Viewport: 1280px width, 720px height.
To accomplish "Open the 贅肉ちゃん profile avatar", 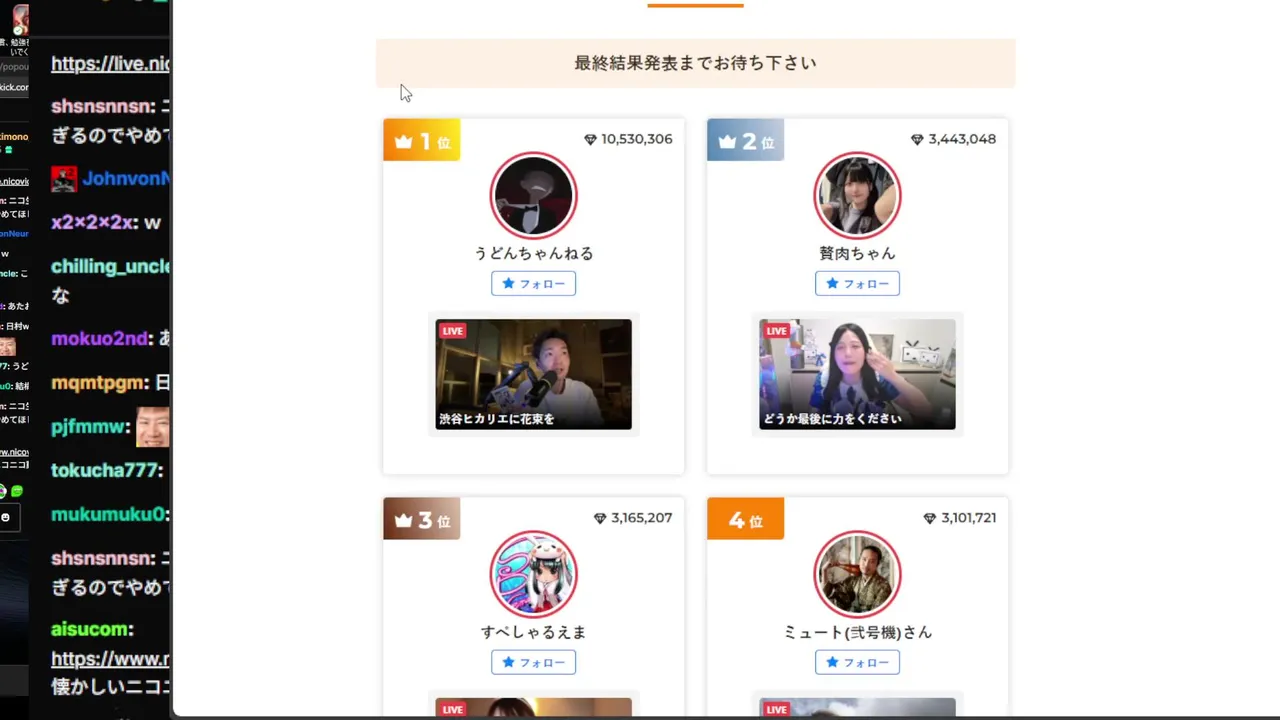I will click(857, 195).
